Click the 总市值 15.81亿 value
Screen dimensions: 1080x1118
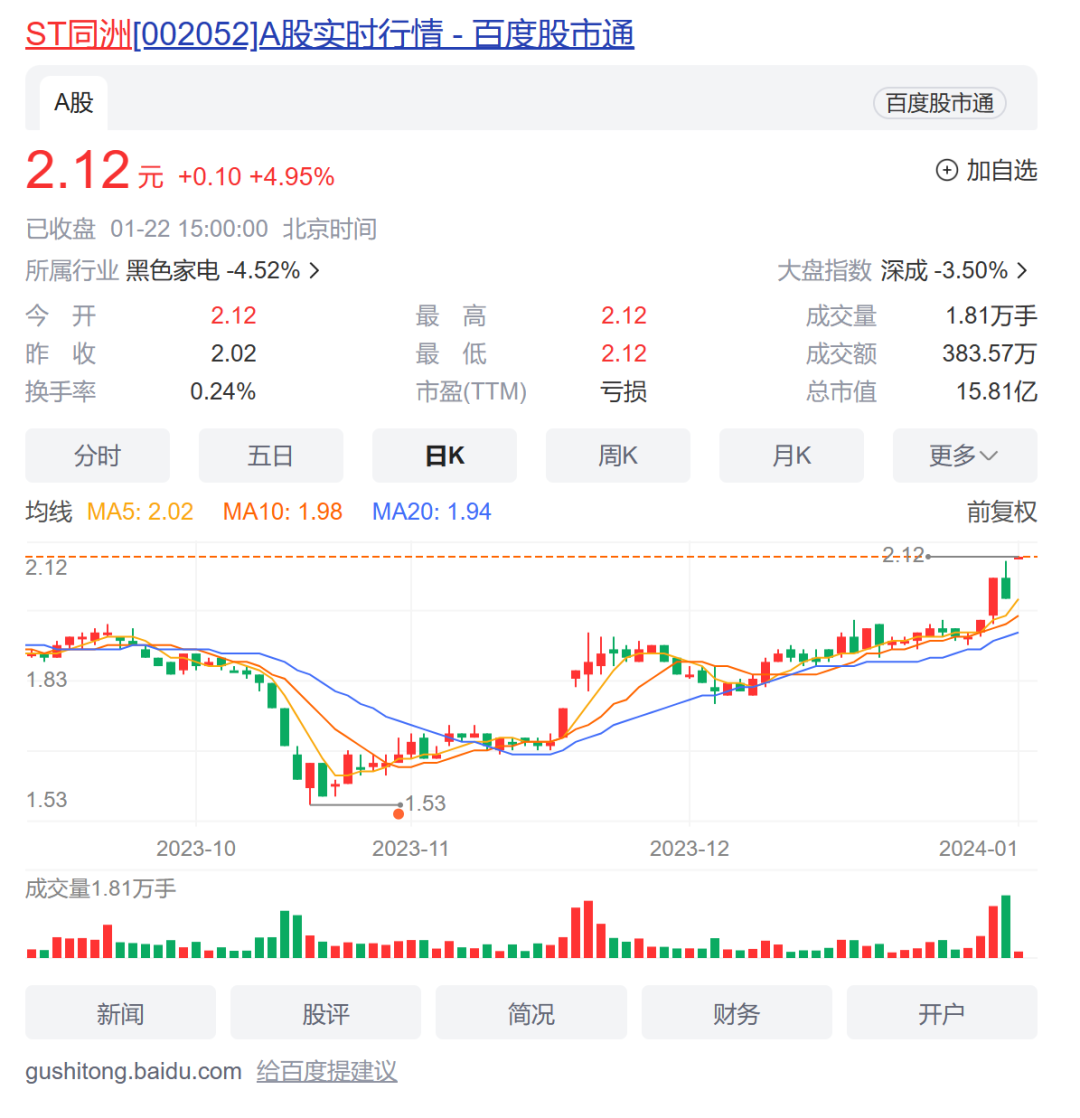(x=996, y=391)
